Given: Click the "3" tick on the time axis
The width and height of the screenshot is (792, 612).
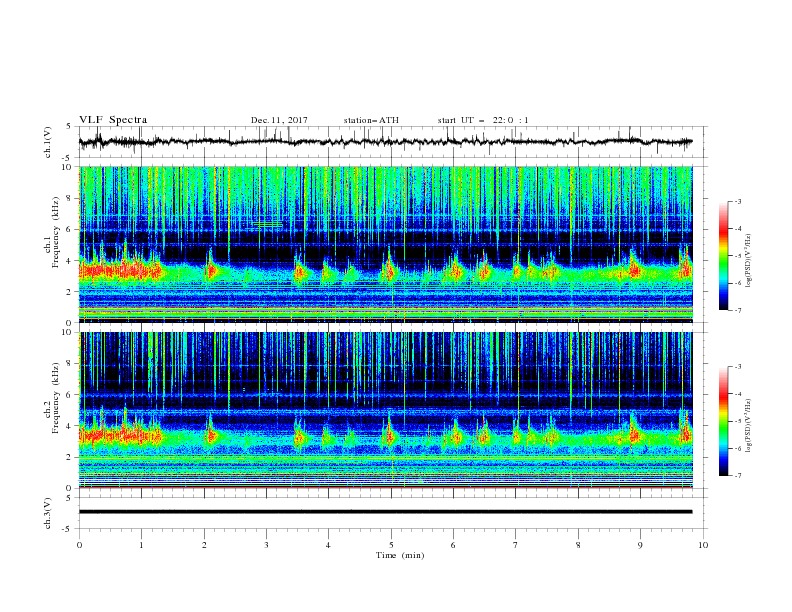Looking at the screenshot, I should point(266,545).
